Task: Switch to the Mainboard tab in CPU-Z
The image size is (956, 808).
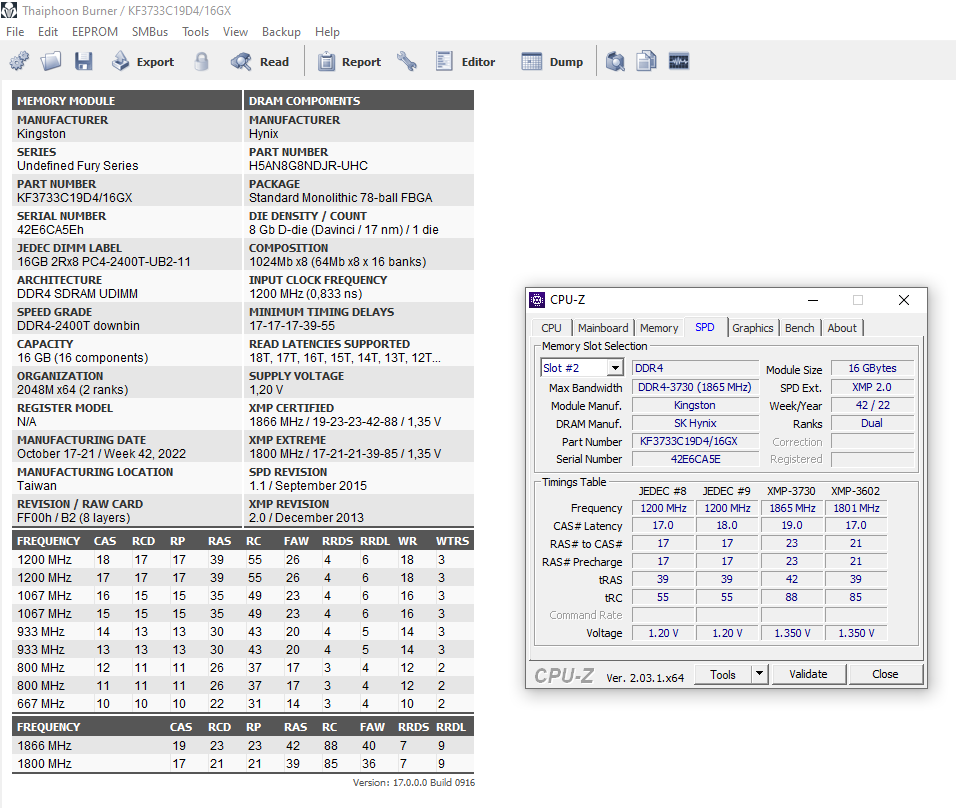Action: [603, 328]
